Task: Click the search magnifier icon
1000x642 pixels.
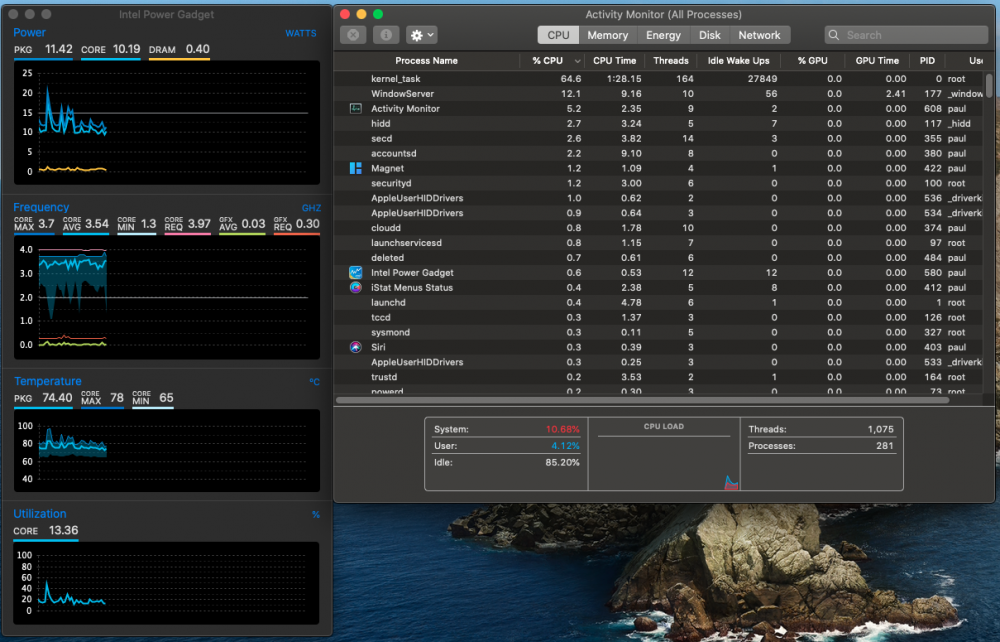Action: click(834, 35)
